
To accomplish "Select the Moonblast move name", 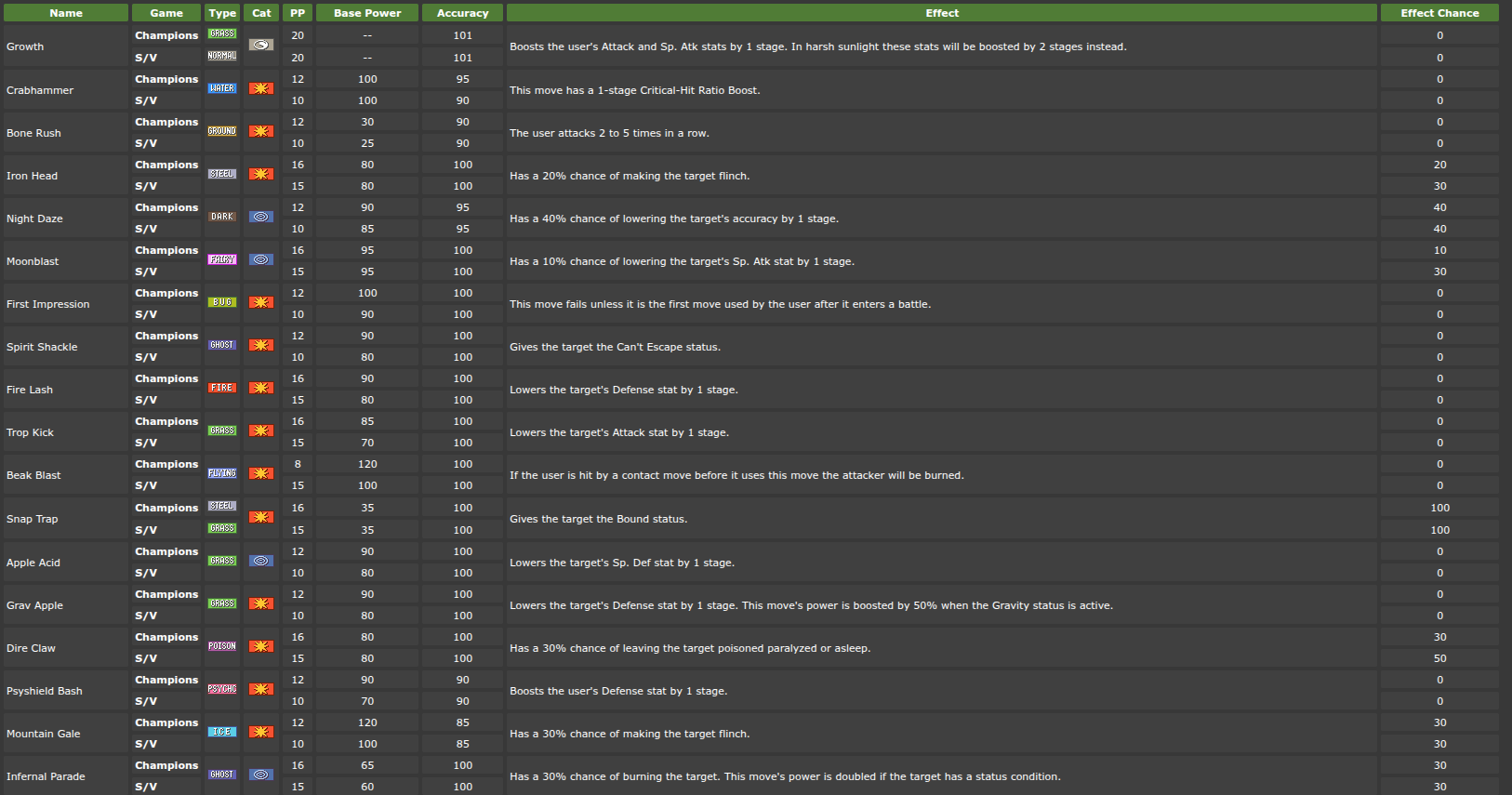I will (33, 261).
